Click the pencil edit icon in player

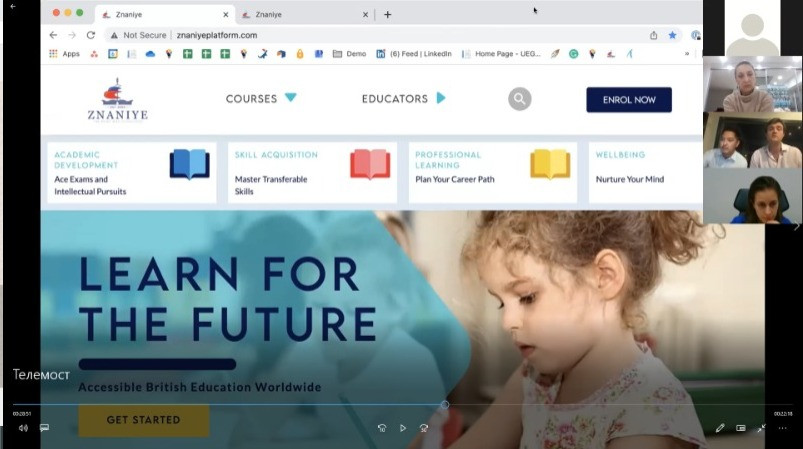720,428
